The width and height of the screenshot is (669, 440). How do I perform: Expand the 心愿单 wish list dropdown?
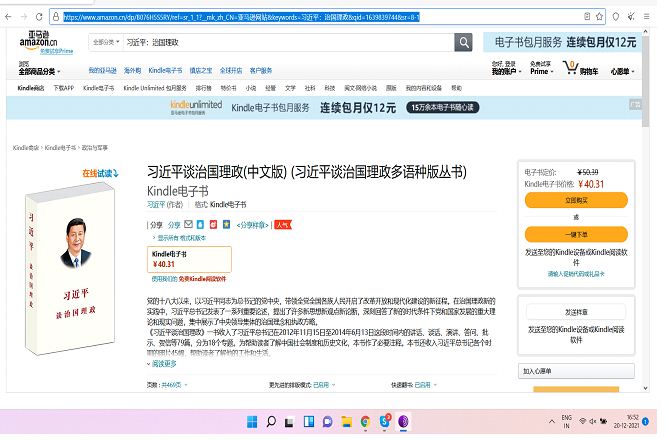(622, 71)
